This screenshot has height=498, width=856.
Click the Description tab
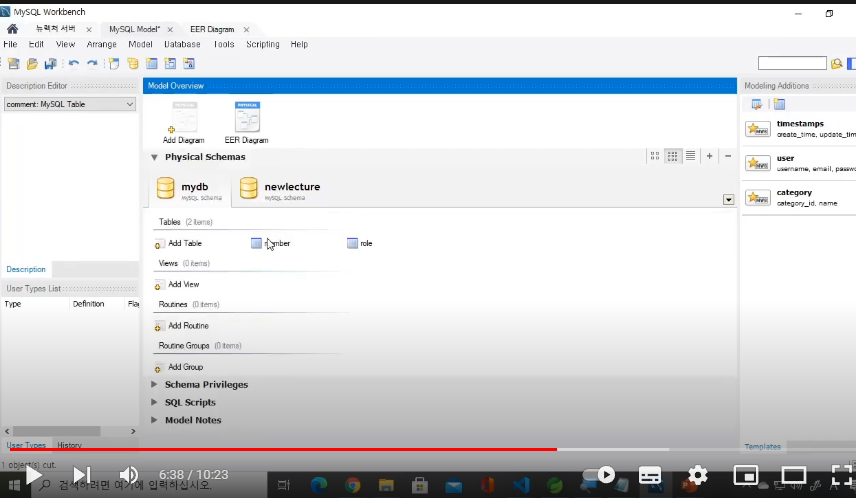tap(26, 269)
